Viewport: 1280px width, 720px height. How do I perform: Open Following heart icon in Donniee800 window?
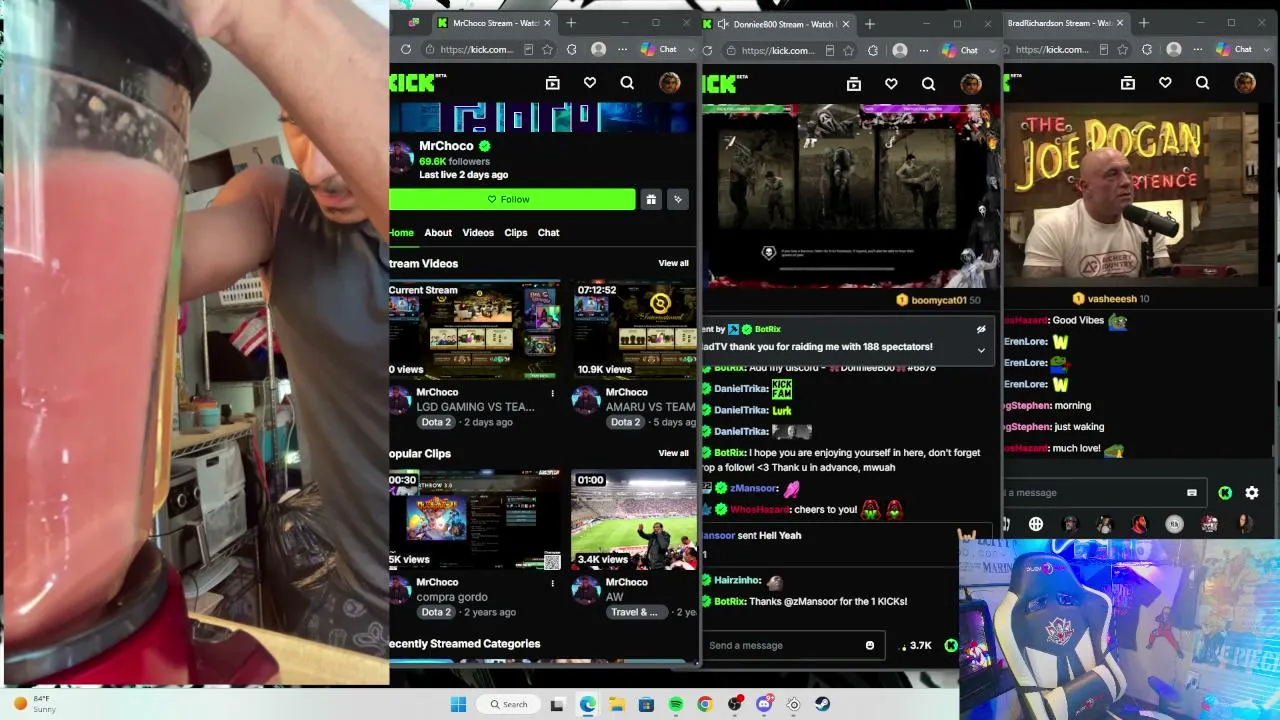pyautogui.click(x=891, y=84)
